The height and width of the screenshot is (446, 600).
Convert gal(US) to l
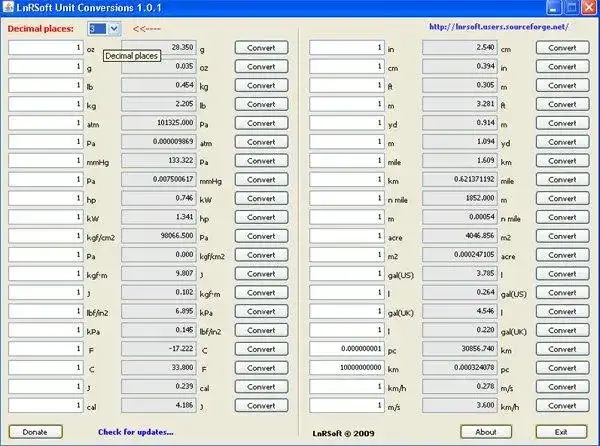(562, 274)
